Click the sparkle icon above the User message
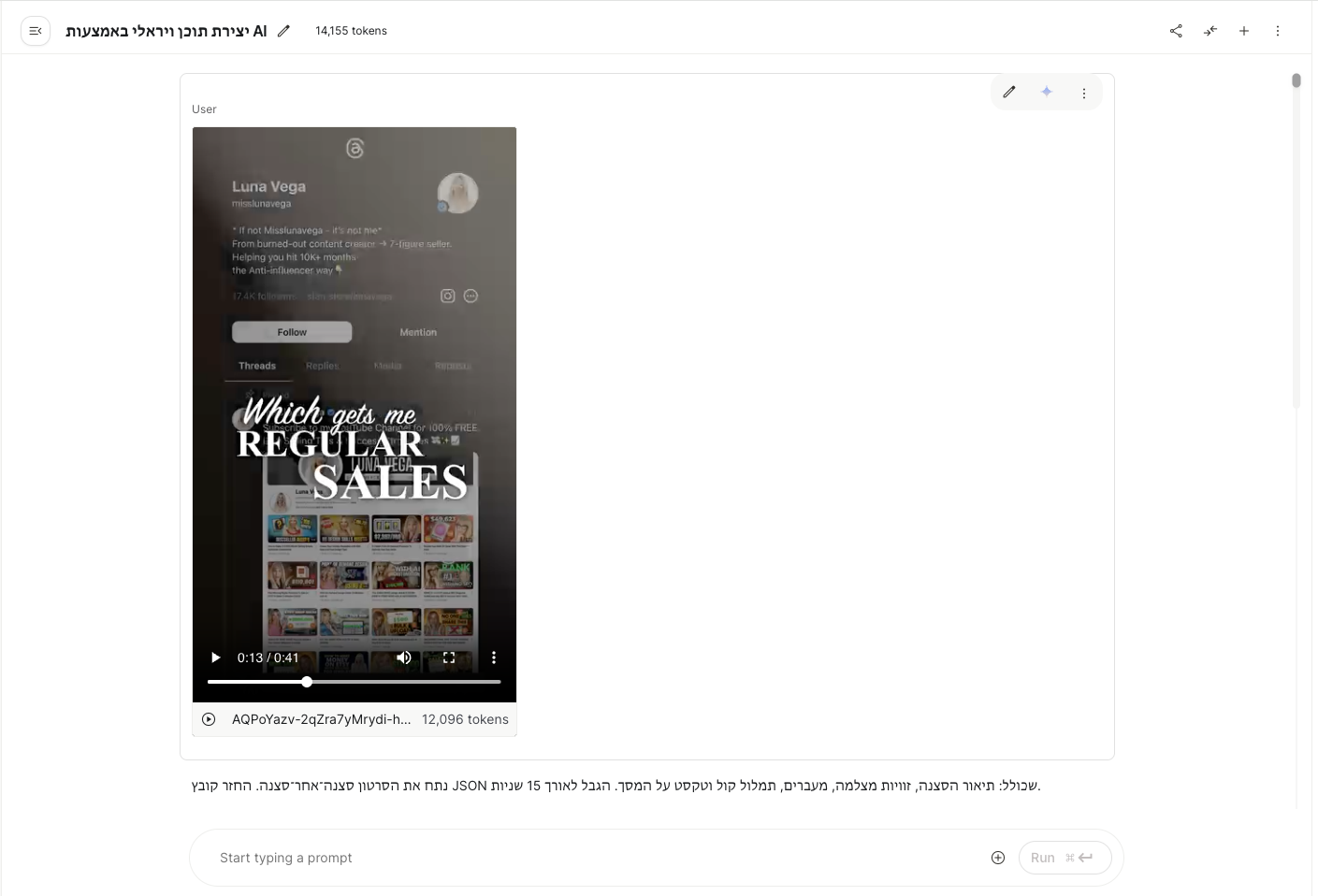This screenshot has width=1318, height=896. click(1047, 92)
